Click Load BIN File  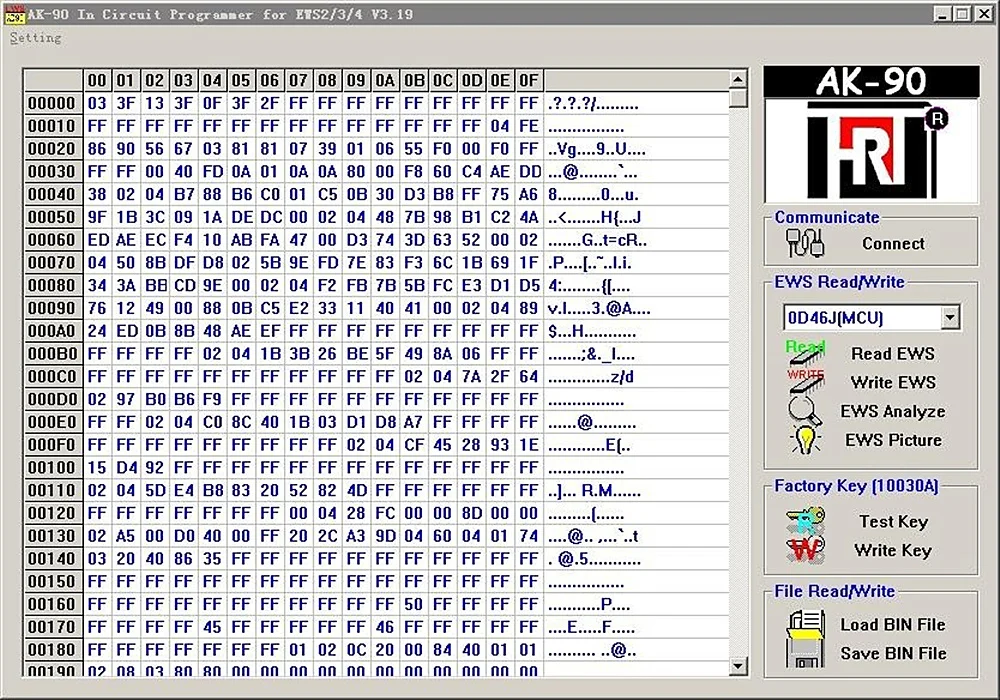pos(893,625)
